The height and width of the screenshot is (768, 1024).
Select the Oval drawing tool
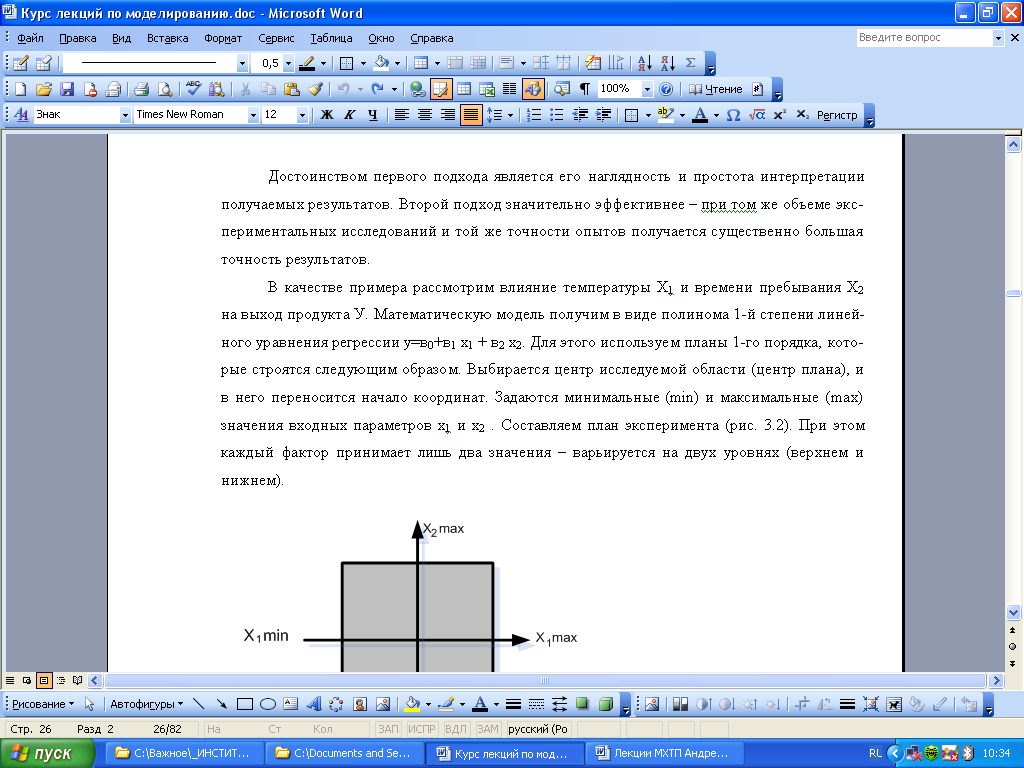pyautogui.click(x=268, y=704)
